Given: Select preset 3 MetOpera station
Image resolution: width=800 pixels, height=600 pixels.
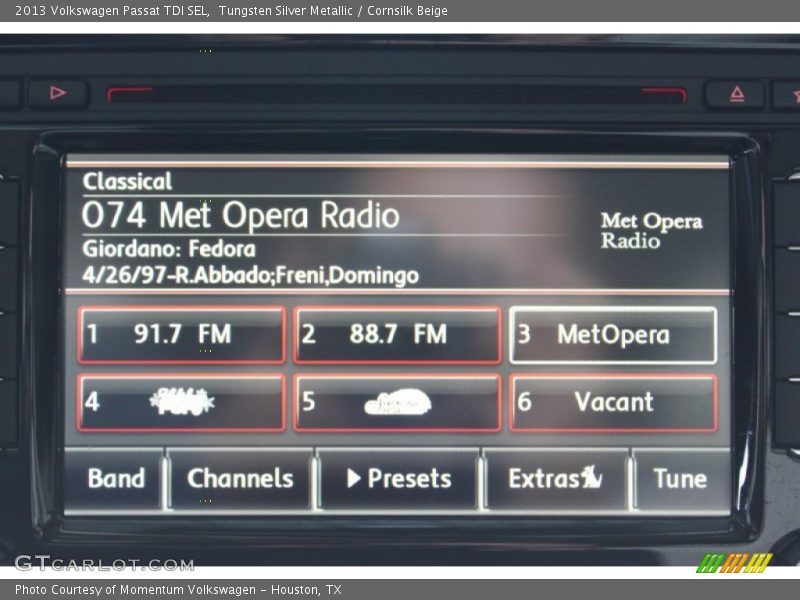Looking at the screenshot, I should [613, 335].
